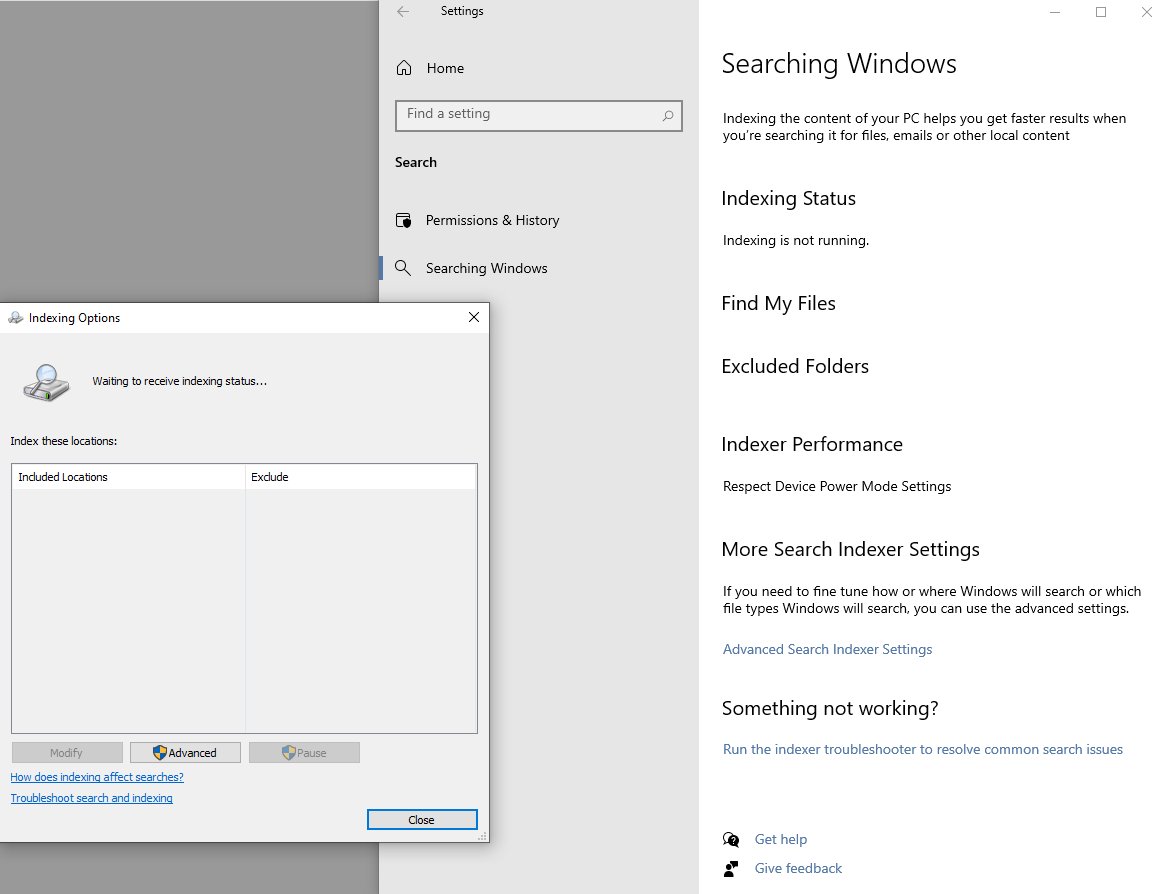Open Permissions & History page
Image resolution: width=1168 pixels, height=894 pixels.
(492, 221)
